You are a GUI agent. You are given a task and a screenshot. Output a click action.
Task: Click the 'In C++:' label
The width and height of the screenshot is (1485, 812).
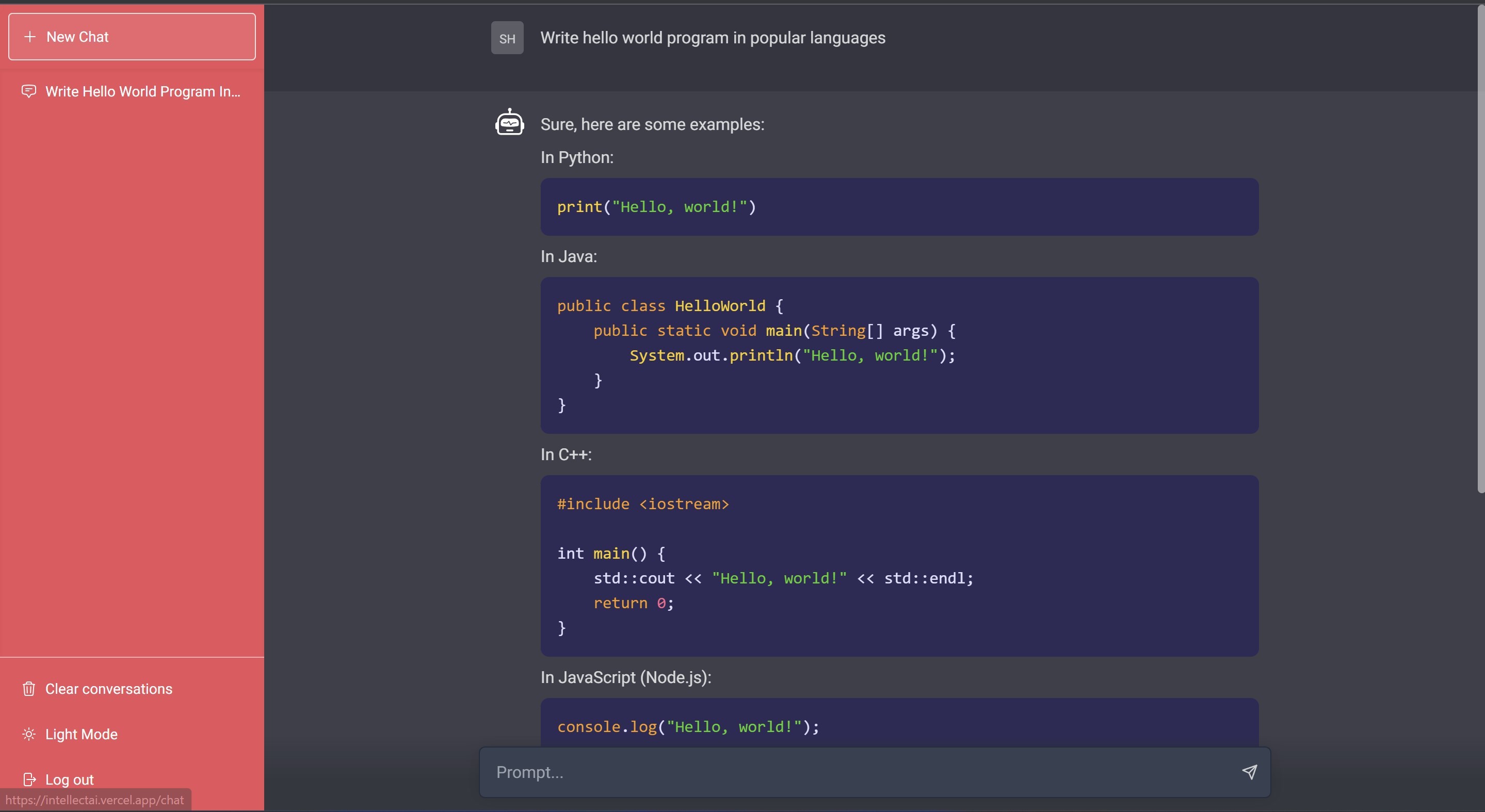(x=566, y=454)
